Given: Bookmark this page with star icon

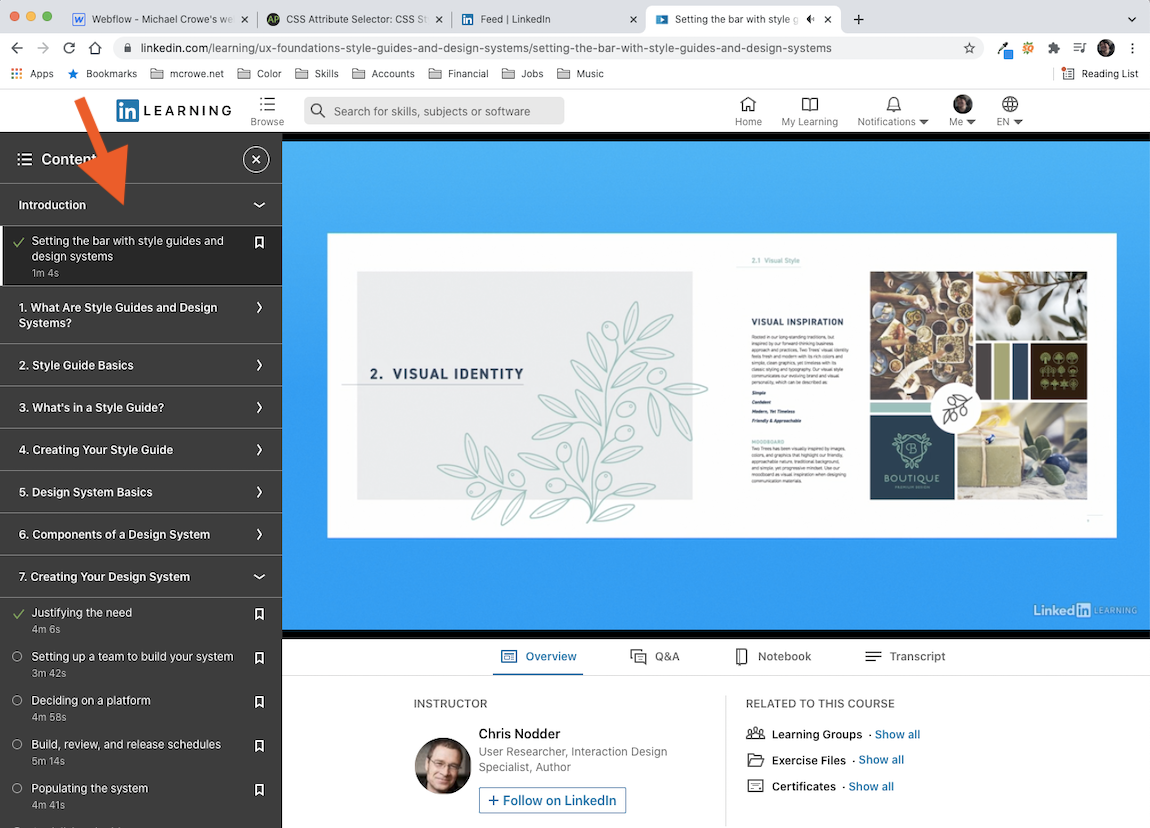Looking at the screenshot, I should (969, 48).
